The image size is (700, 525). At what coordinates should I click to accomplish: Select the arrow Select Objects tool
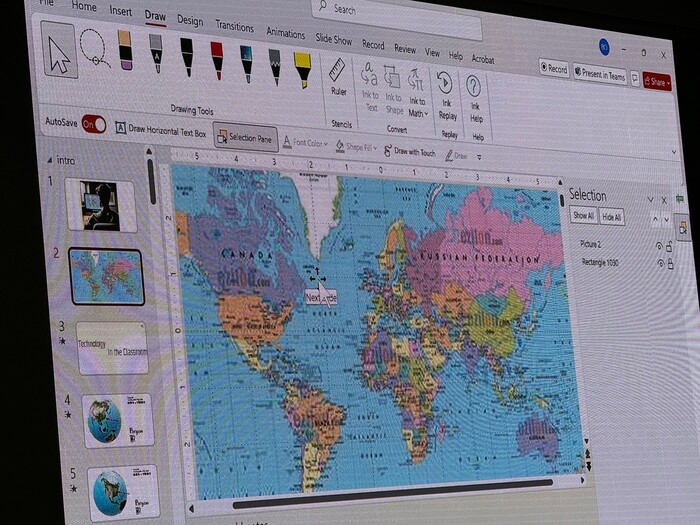coord(59,50)
